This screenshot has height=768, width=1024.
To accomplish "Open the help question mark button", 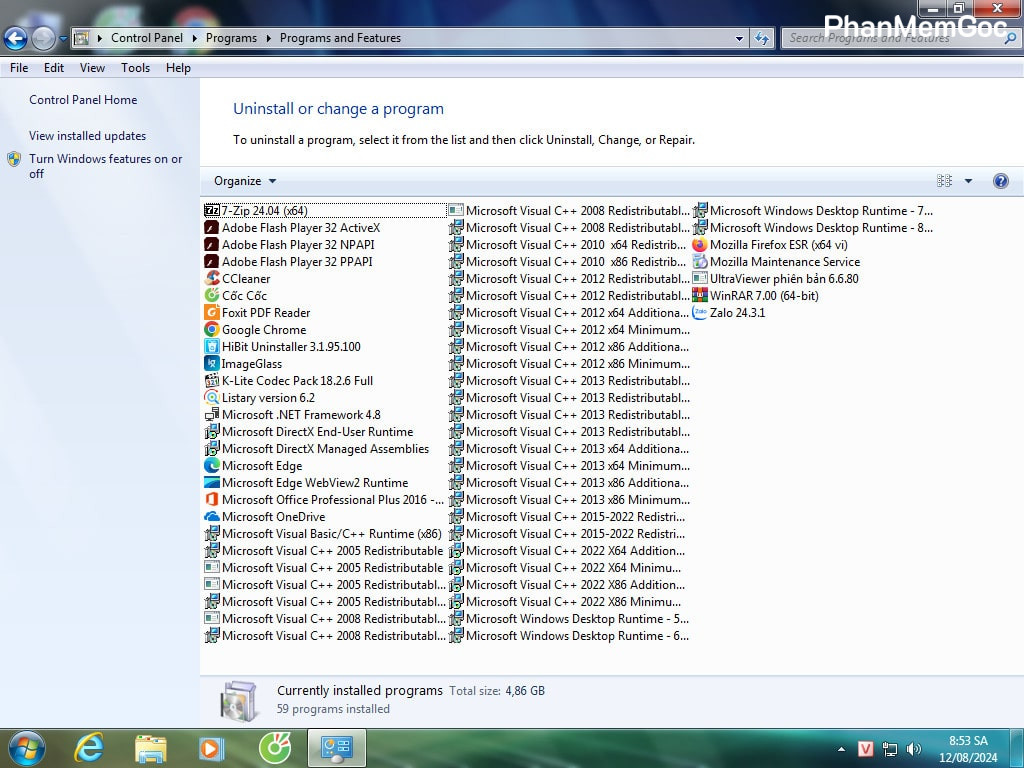I will [1000, 181].
